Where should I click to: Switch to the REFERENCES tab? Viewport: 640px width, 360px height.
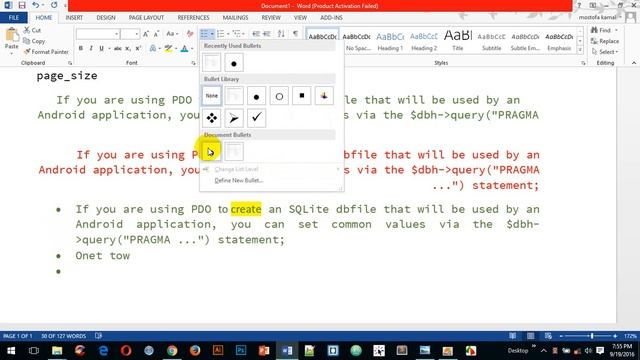[193, 18]
